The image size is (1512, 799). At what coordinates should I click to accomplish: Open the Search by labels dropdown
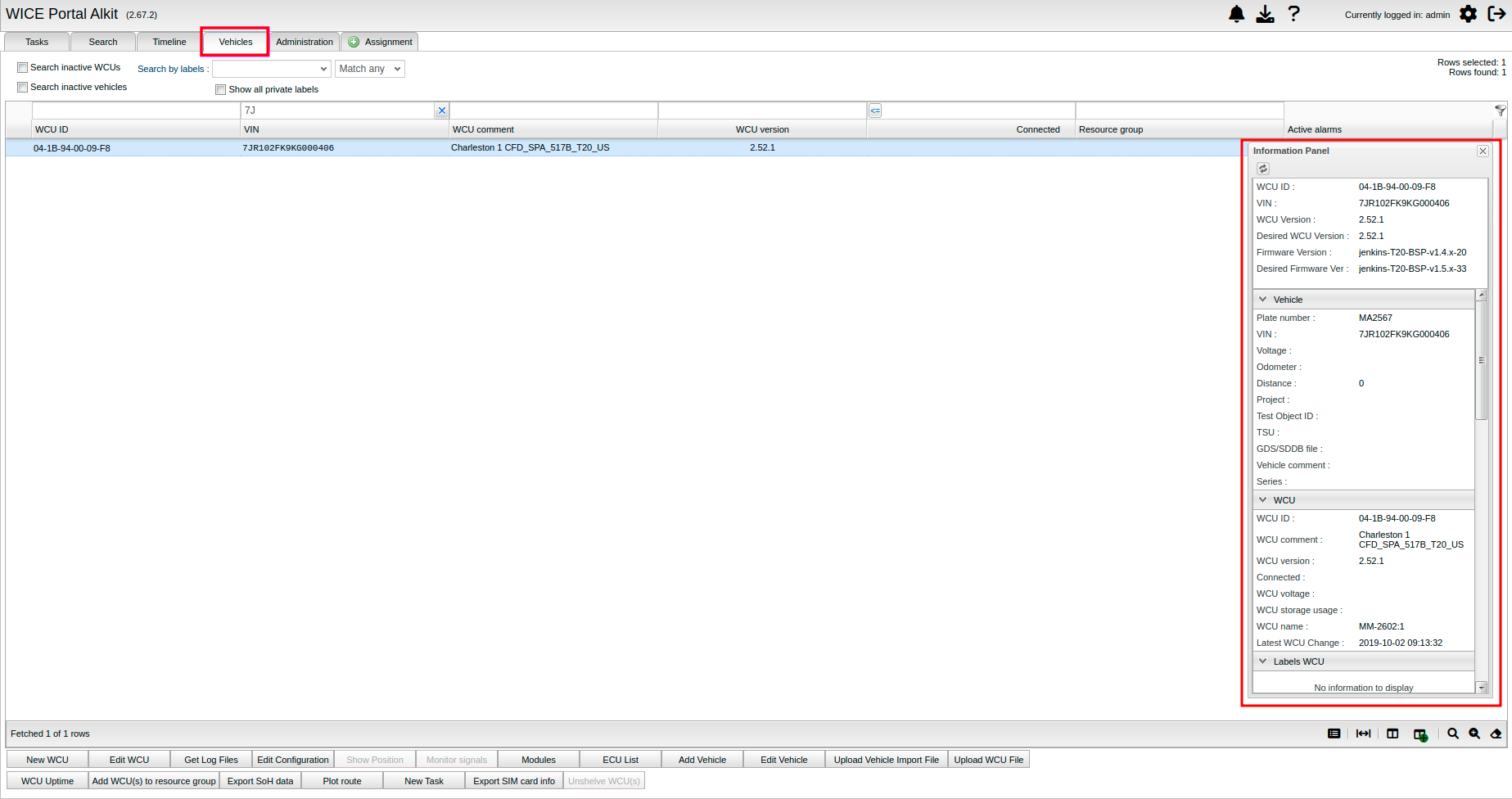[x=271, y=69]
